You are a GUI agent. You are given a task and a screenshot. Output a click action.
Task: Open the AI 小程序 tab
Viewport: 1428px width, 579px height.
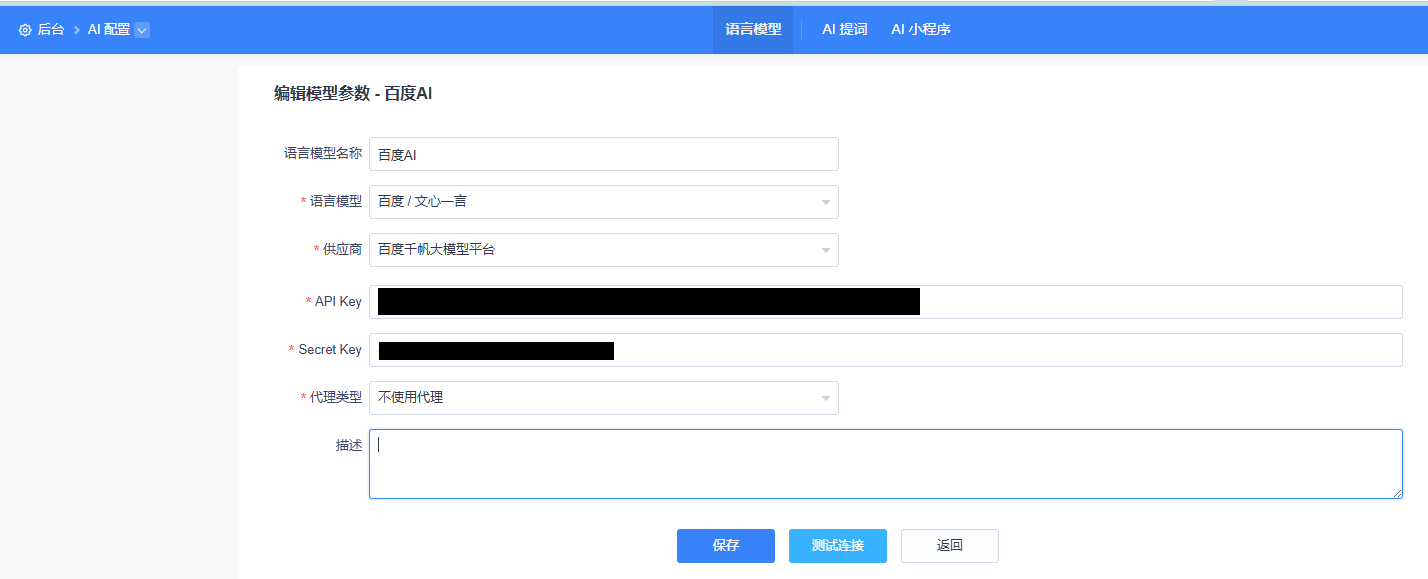click(920, 30)
